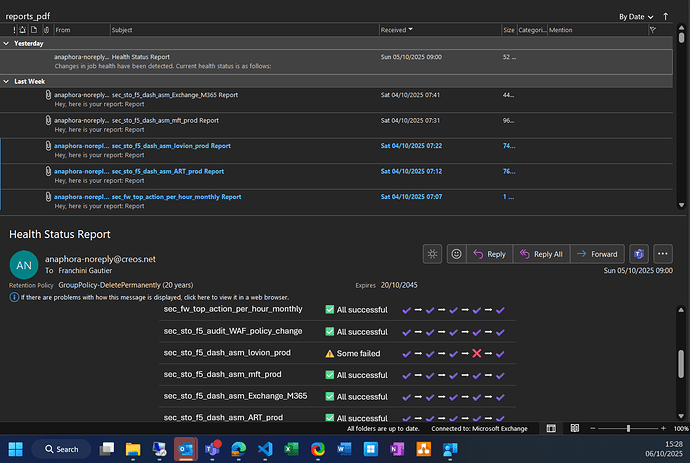Share message to Teams icon
This screenshot has width=690, height=463.
click(x=640, y=254)
